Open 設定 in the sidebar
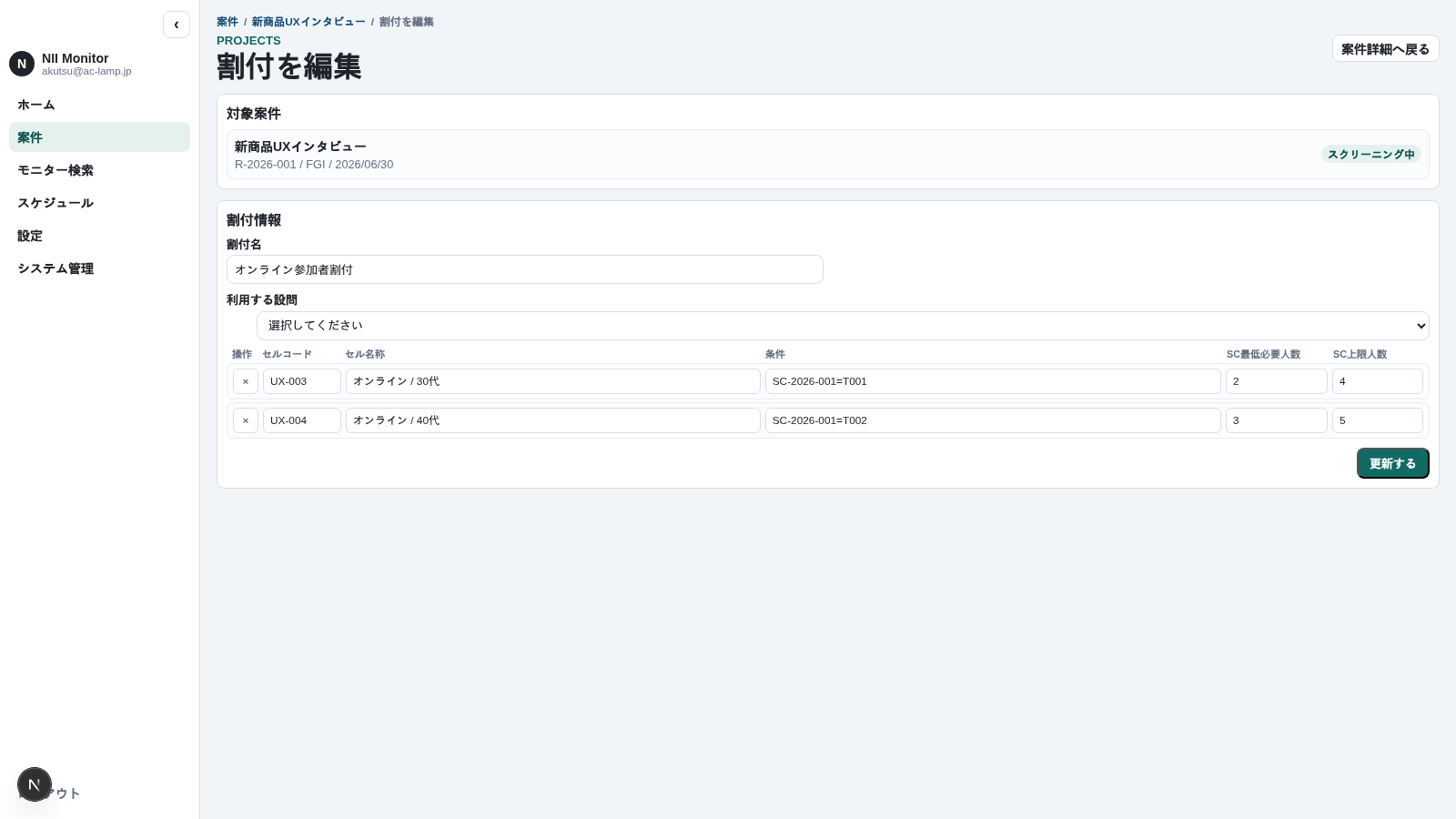Screen dimensions: 1456x819 click(x=99, y=236)
